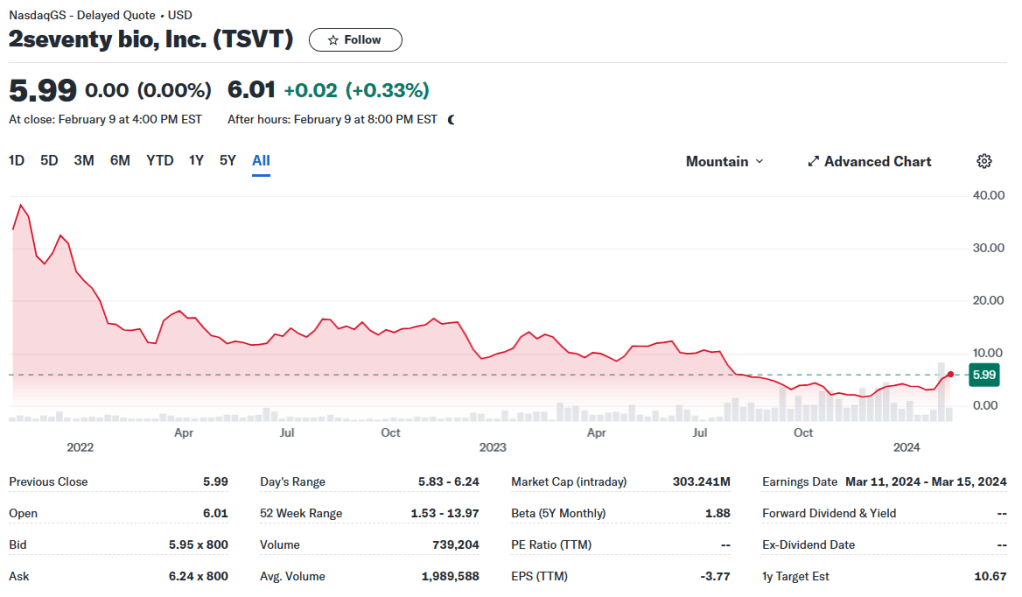
Task: Select YTD time range
Action: point(160,160)
